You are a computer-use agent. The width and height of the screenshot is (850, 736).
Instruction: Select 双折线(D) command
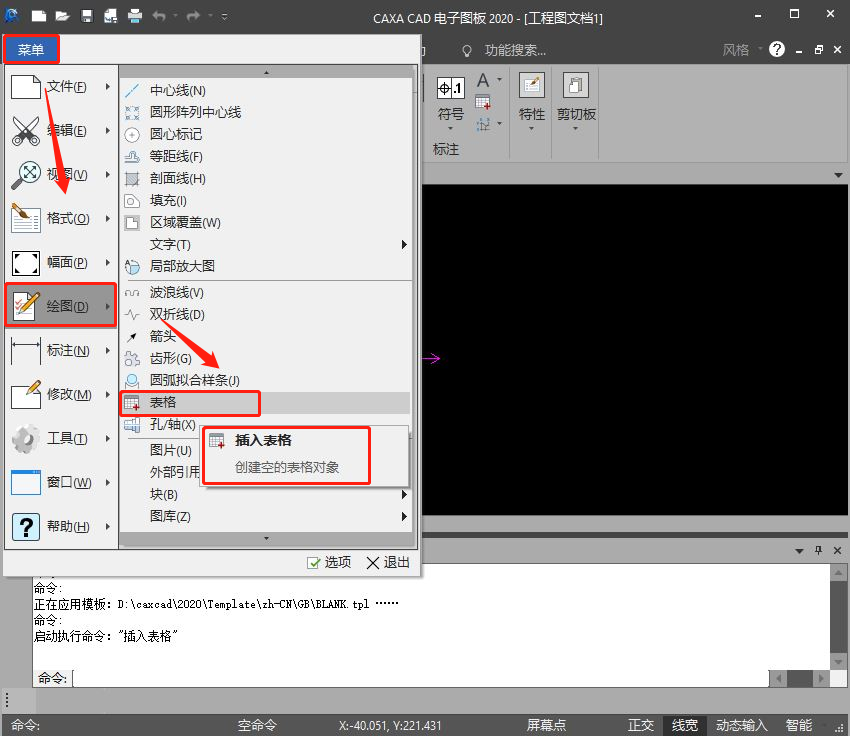click(266, 314)
